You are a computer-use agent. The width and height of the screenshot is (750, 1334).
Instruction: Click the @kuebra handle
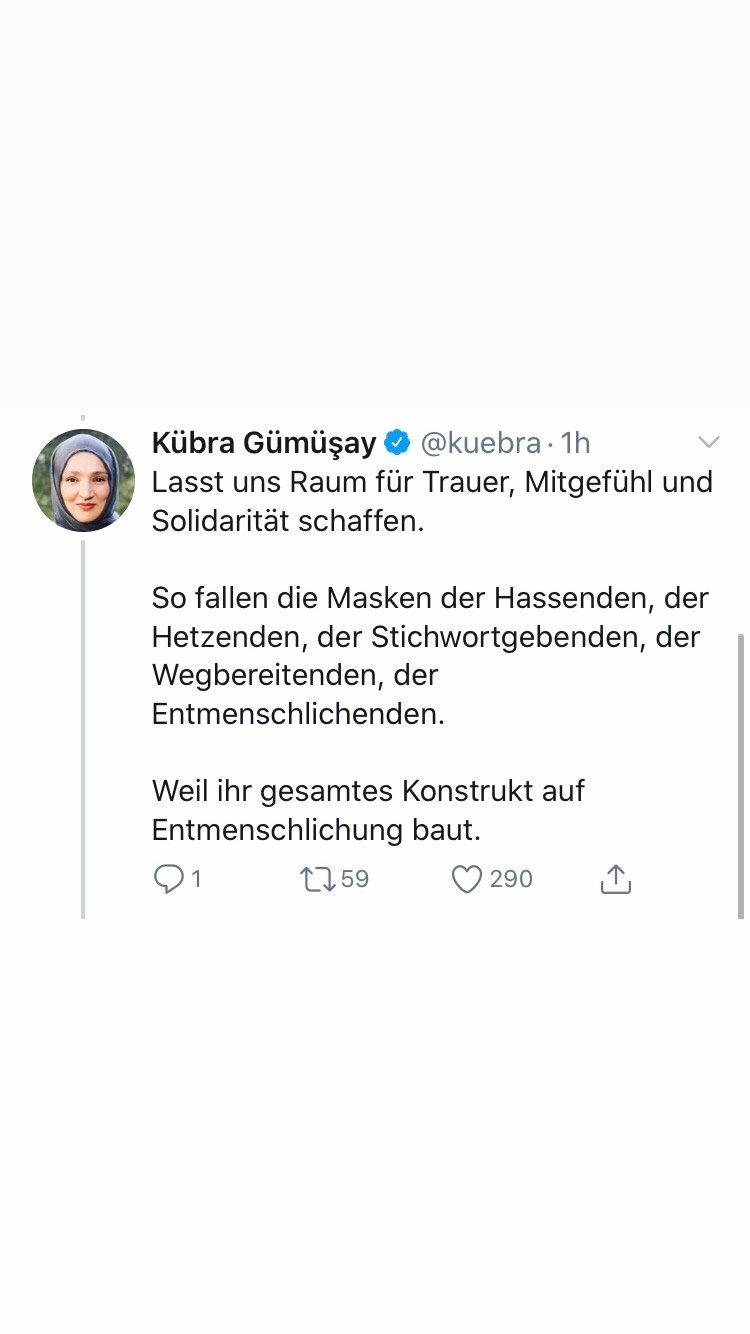coord(481,442)
